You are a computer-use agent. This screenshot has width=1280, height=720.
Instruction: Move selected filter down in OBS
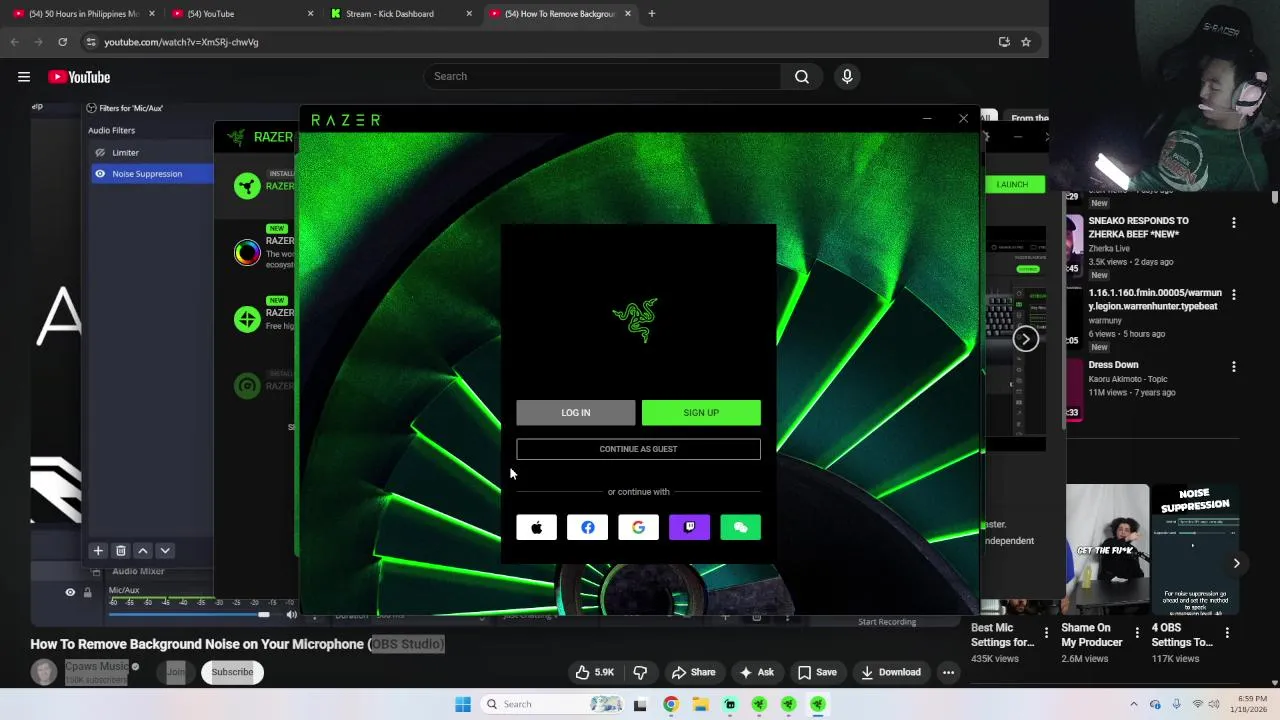[x=165, y=551]
